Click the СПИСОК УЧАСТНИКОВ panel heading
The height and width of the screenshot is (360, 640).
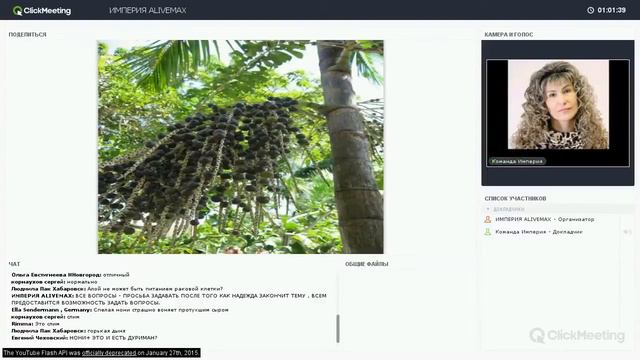[515, 198]
